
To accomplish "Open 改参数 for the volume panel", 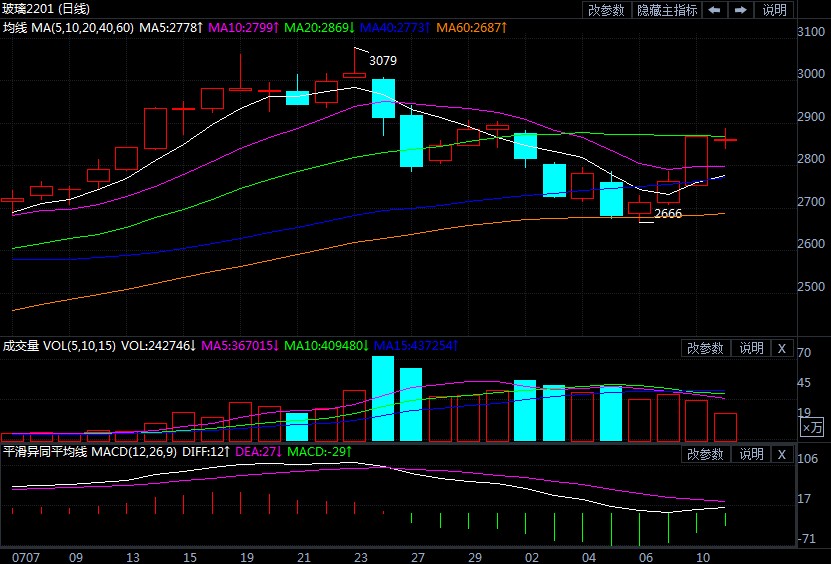I will click(705, 348).
